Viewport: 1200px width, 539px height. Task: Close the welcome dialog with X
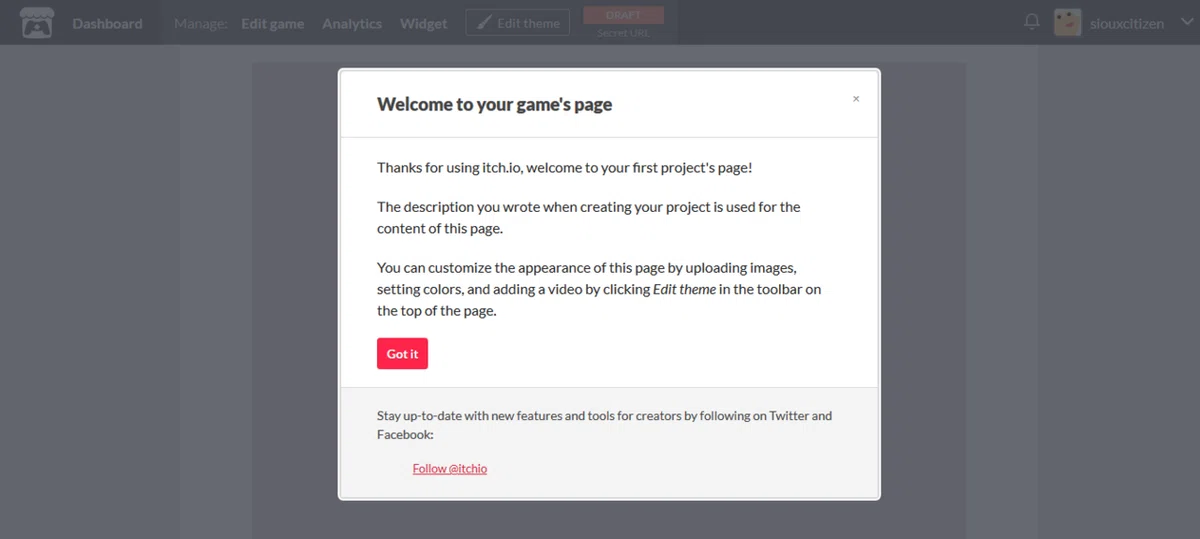click(856, 99)
